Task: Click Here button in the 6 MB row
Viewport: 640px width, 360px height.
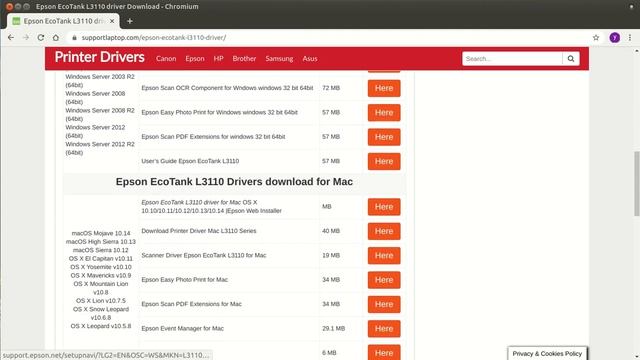Action: 384,353
